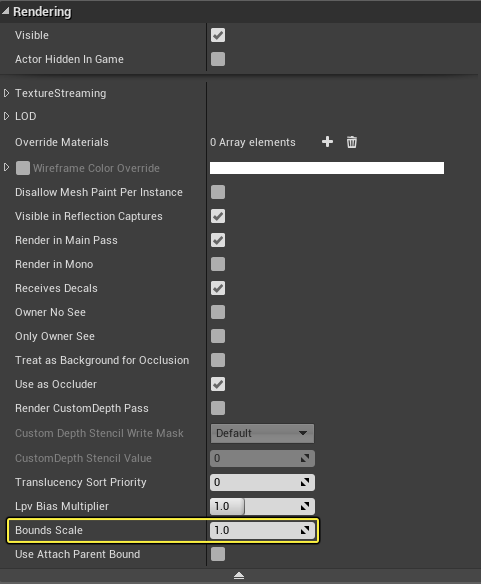Click spin arrow in CustomDepth Stencil Value field
This screenshot has width=481, height=584.
(x=305, y=458)
